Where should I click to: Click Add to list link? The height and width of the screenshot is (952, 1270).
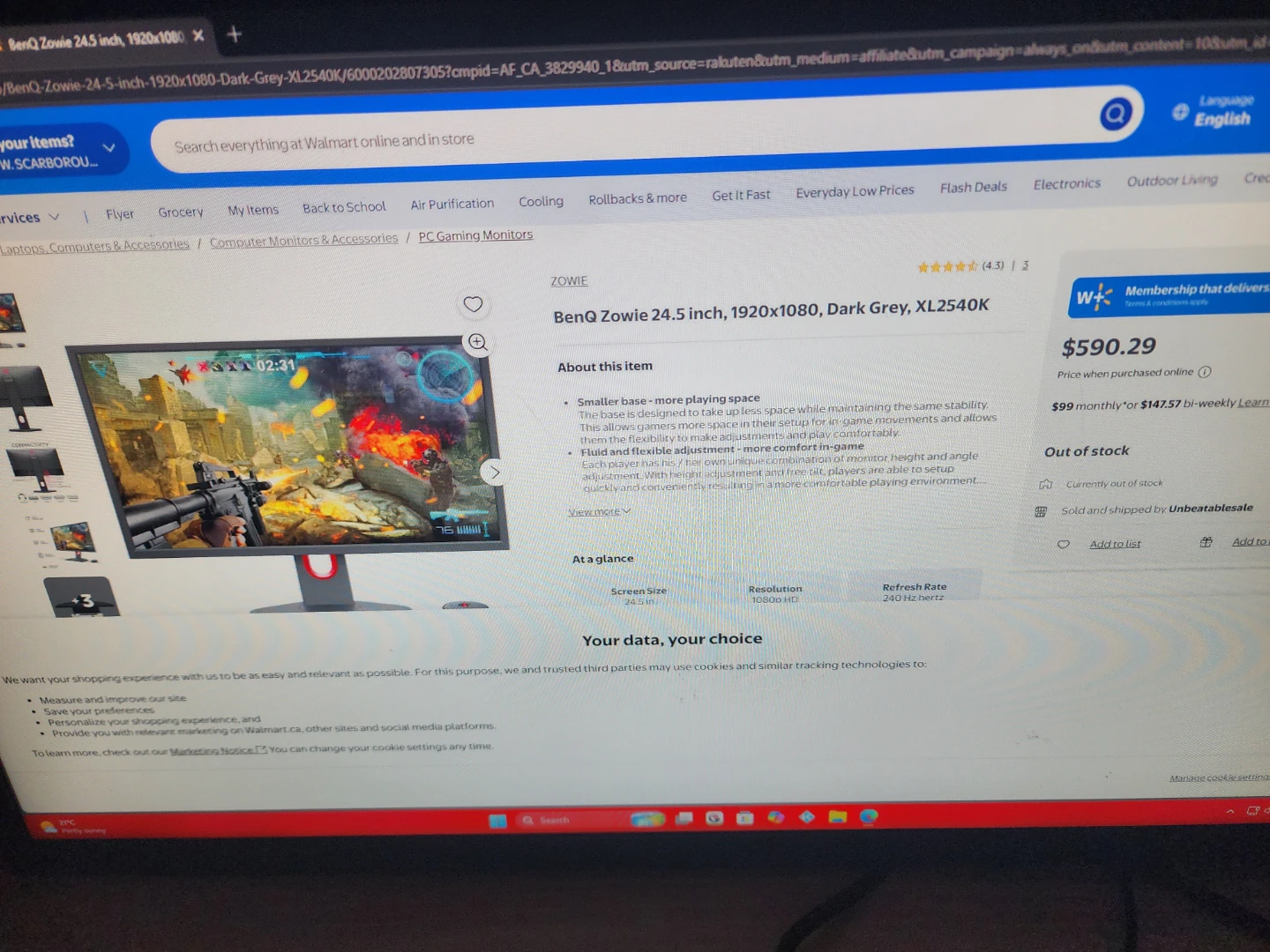pos(1115,544)
